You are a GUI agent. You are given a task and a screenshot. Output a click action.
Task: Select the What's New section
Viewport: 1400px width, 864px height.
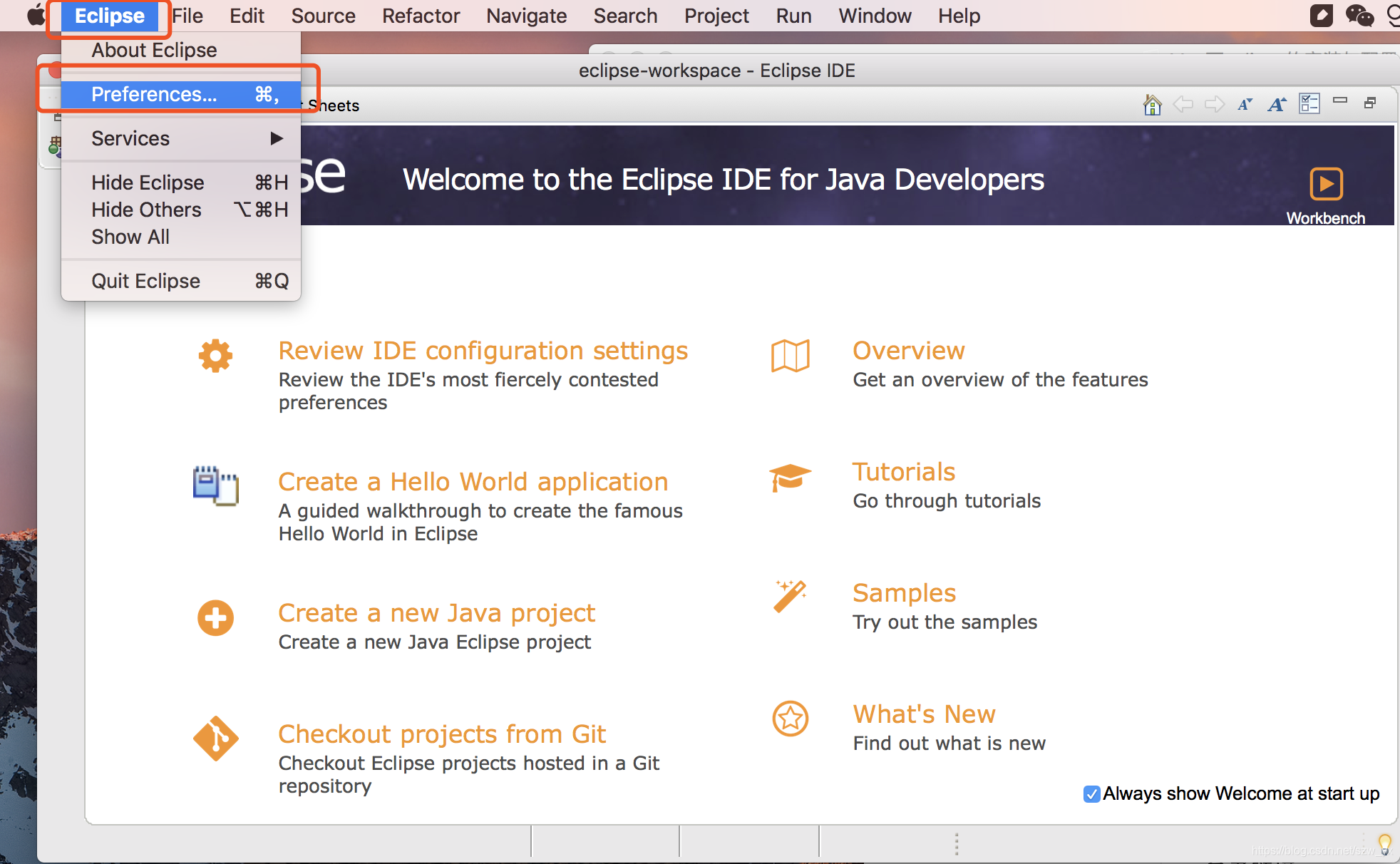tap(924, 714)
